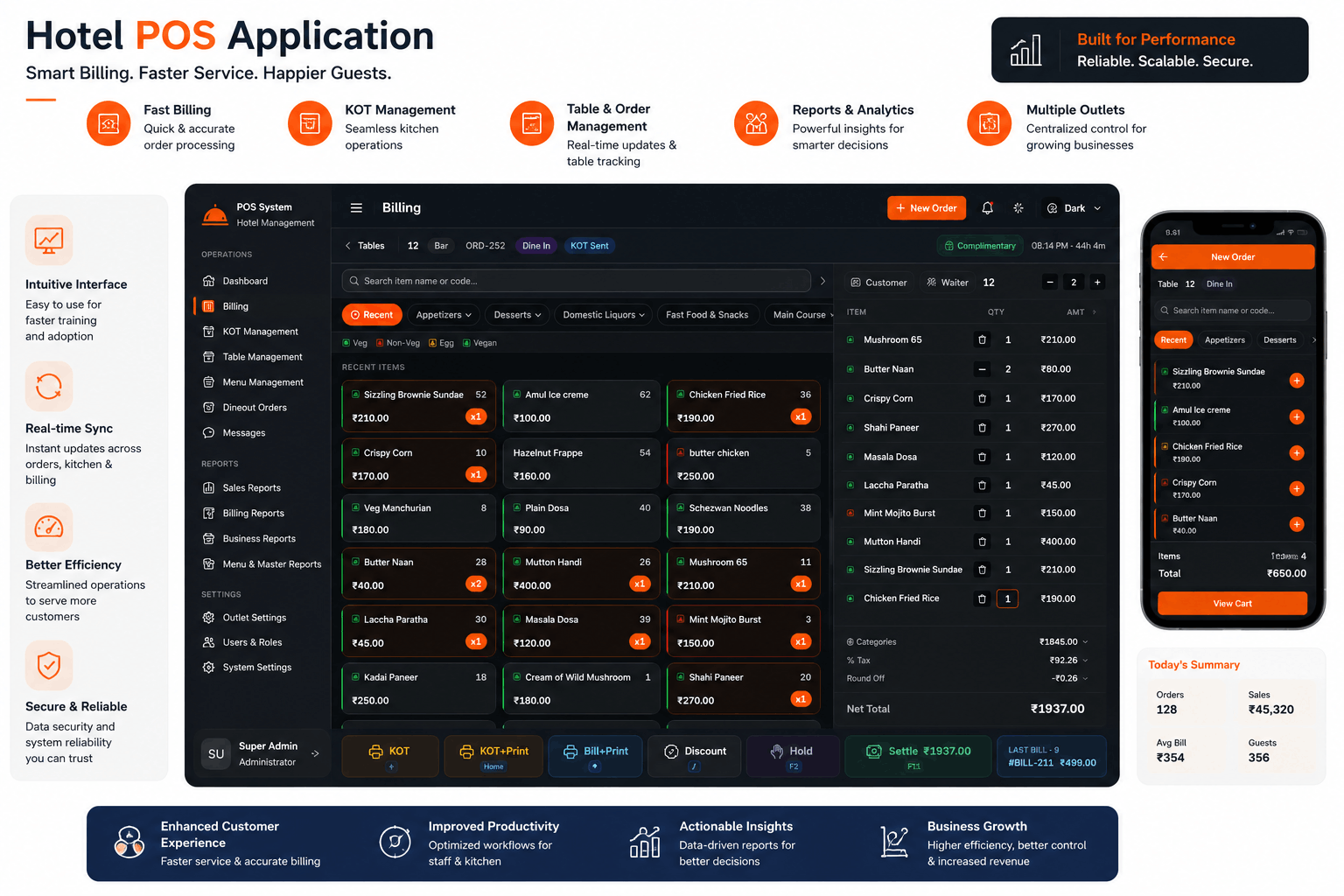Toggle the Dine In order type
This screenshot has height=896, width=1344.
point(536,246)
